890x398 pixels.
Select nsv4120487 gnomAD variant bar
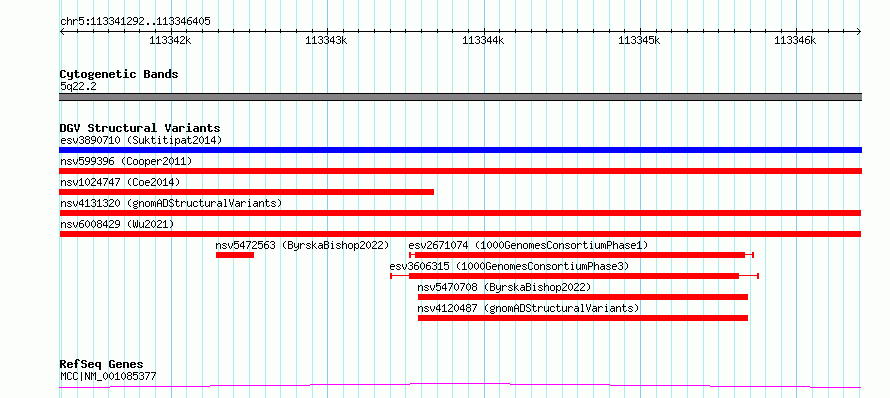[583, 318]
